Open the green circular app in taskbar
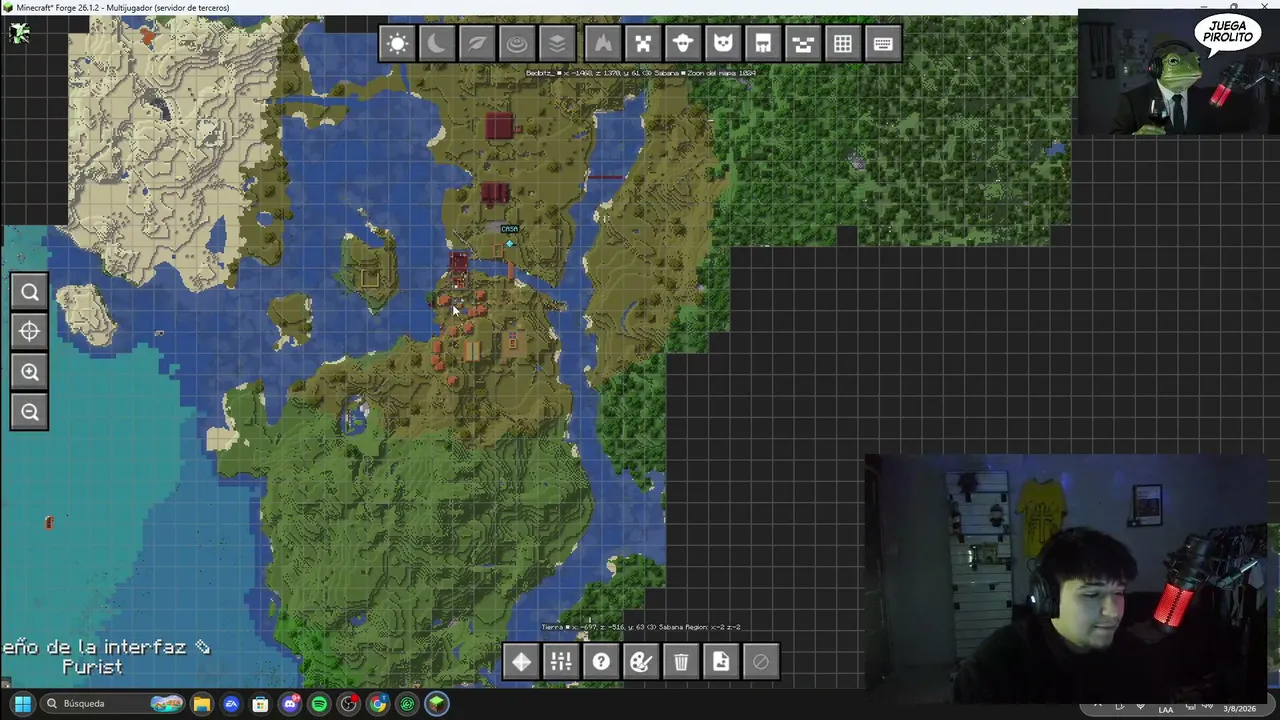 407,704
